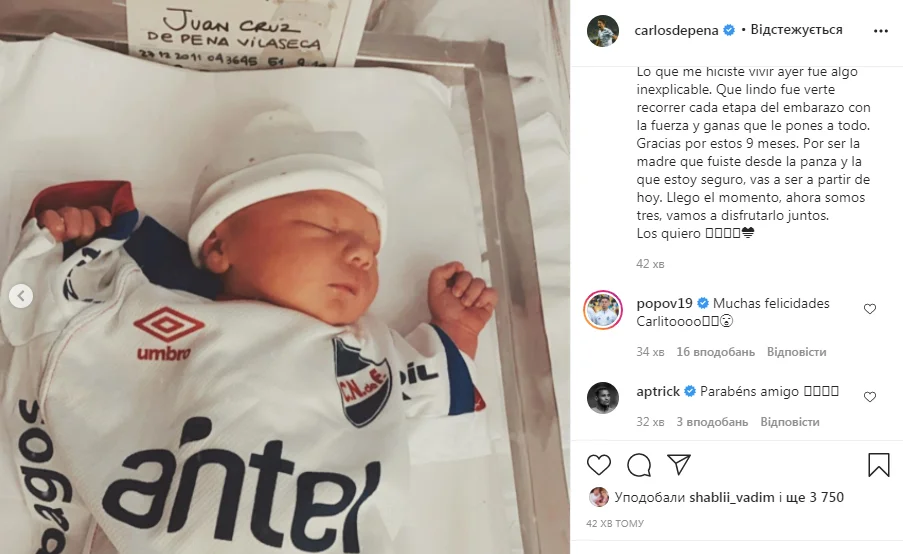Open comment field via speech bubble icon
The height and width of the screenshot is (554, 903).
639,465
